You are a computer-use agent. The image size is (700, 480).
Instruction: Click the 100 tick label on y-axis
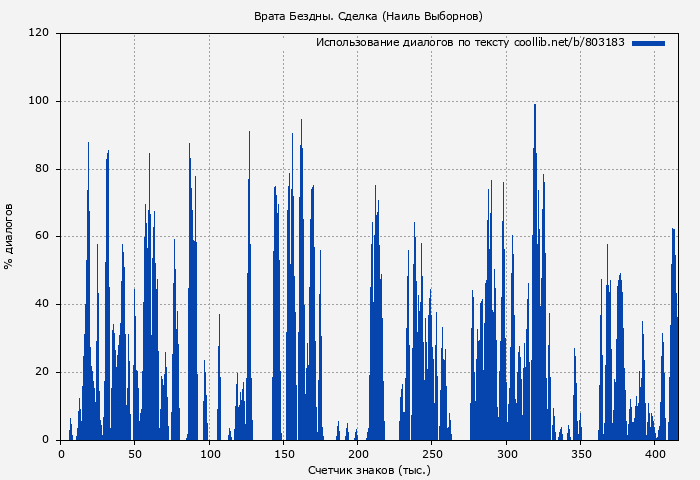(40, 101)
